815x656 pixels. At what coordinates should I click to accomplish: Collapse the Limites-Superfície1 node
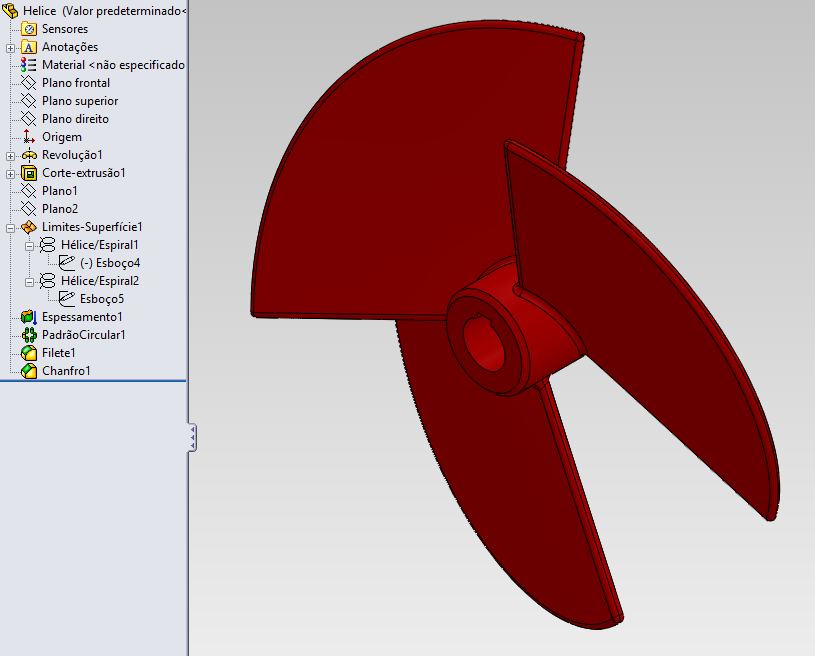point(10,228)
